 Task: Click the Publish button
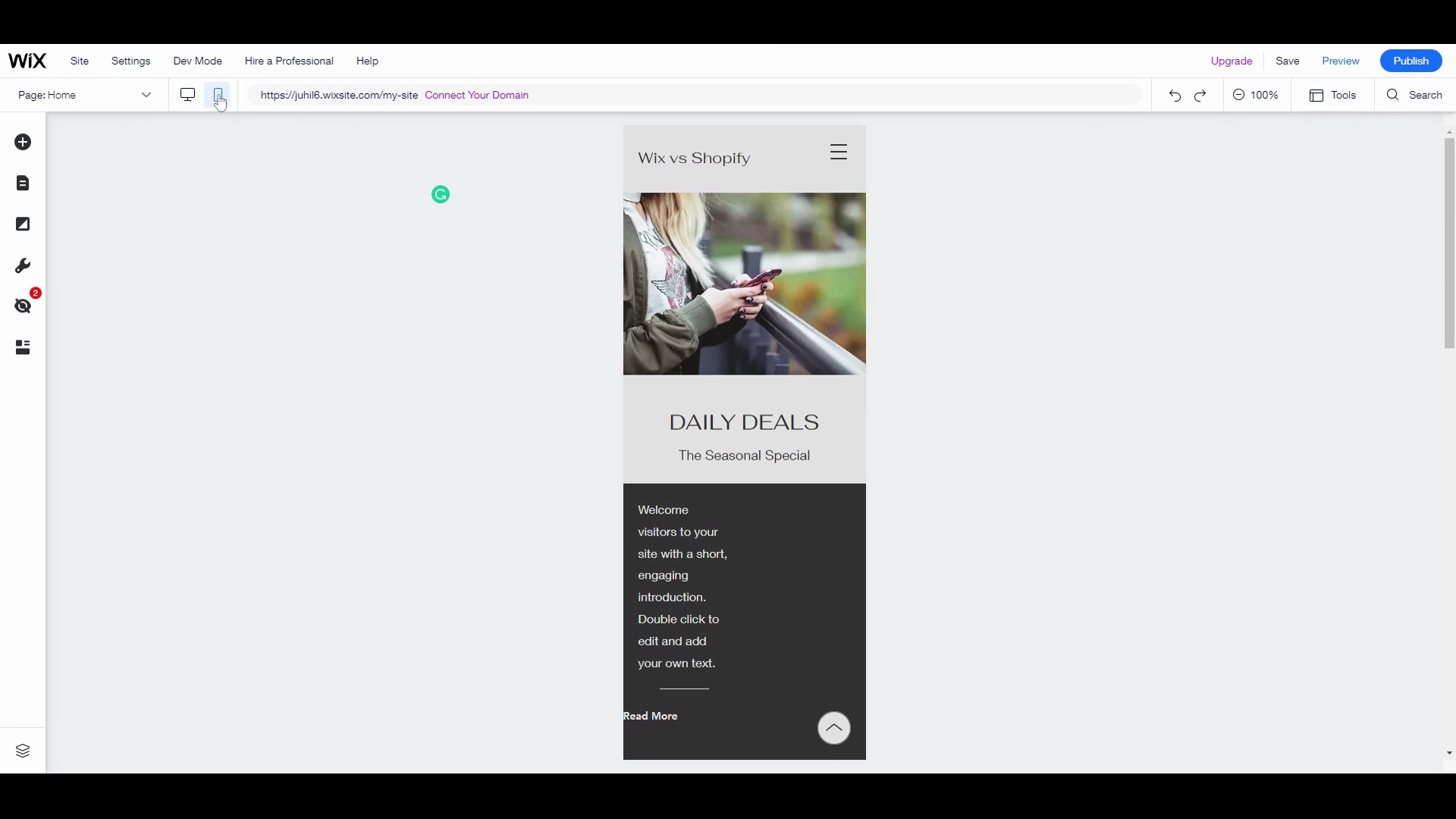pyautogui.click(x=1410, y=61)
